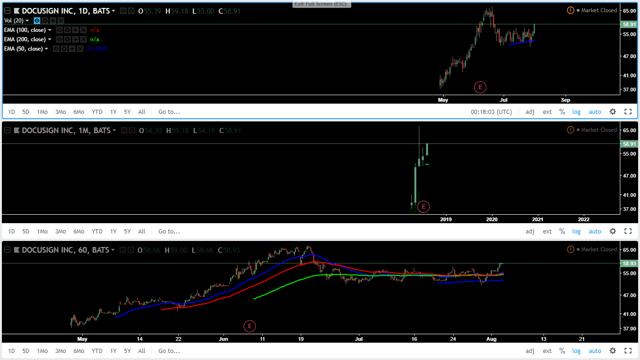Open chart settings gear in daily chart
Screen dimensions: 640x360
pyautogui.click(x=613, y=111)
